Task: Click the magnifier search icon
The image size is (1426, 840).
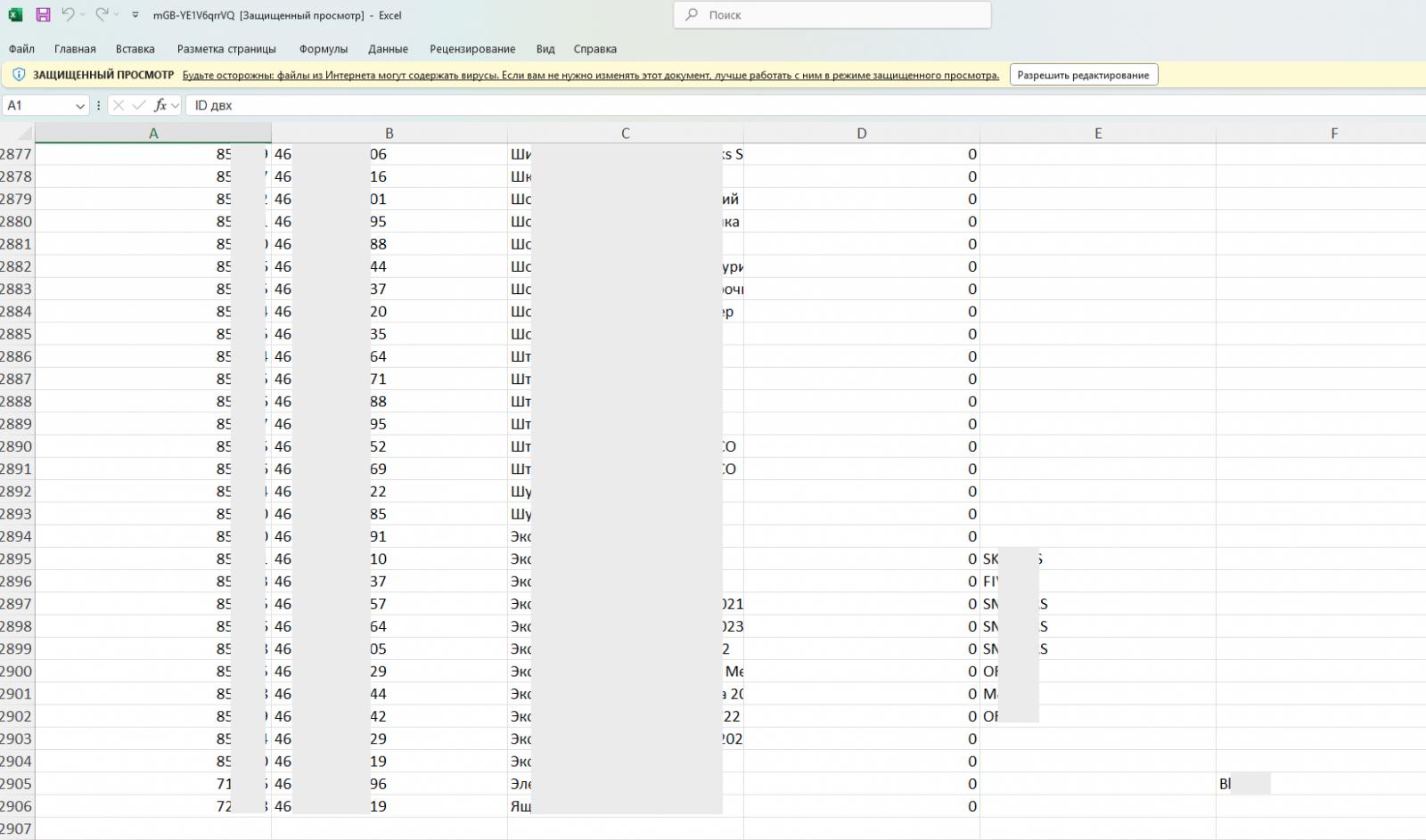Action: point(692,15)
